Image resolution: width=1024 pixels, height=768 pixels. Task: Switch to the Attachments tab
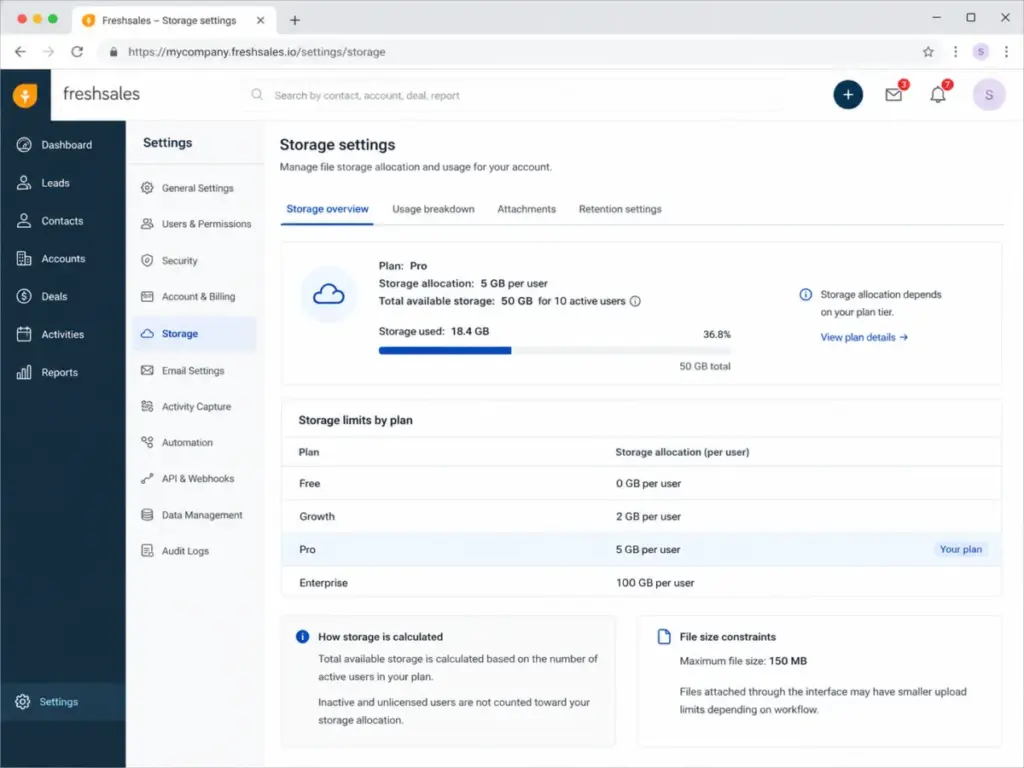526,209
